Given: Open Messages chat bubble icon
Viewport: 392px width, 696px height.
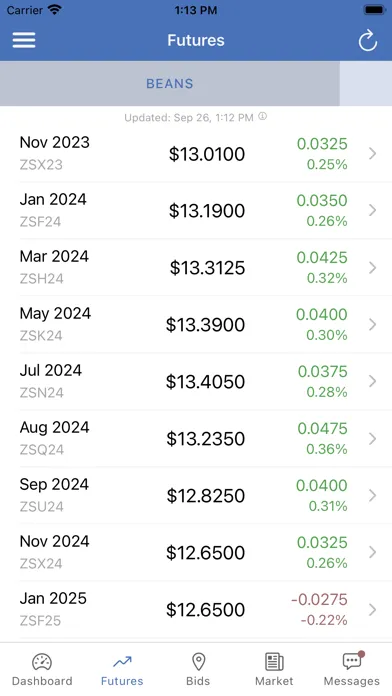Looking at the screenshot, I should pyautogui.click(x=353, y=661).
